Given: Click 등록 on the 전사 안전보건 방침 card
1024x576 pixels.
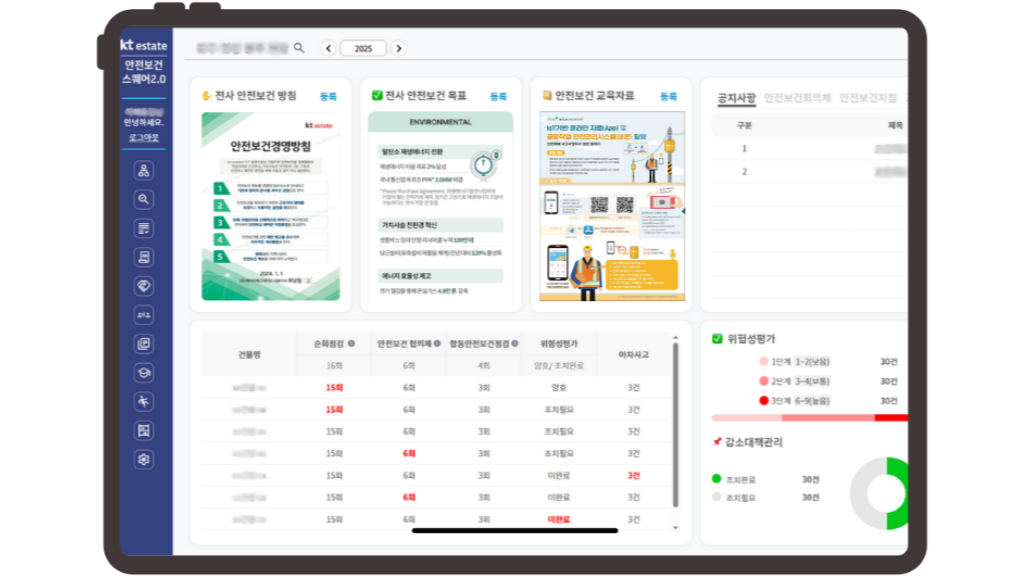Looking at the screenshot, I should pos(328,97).
